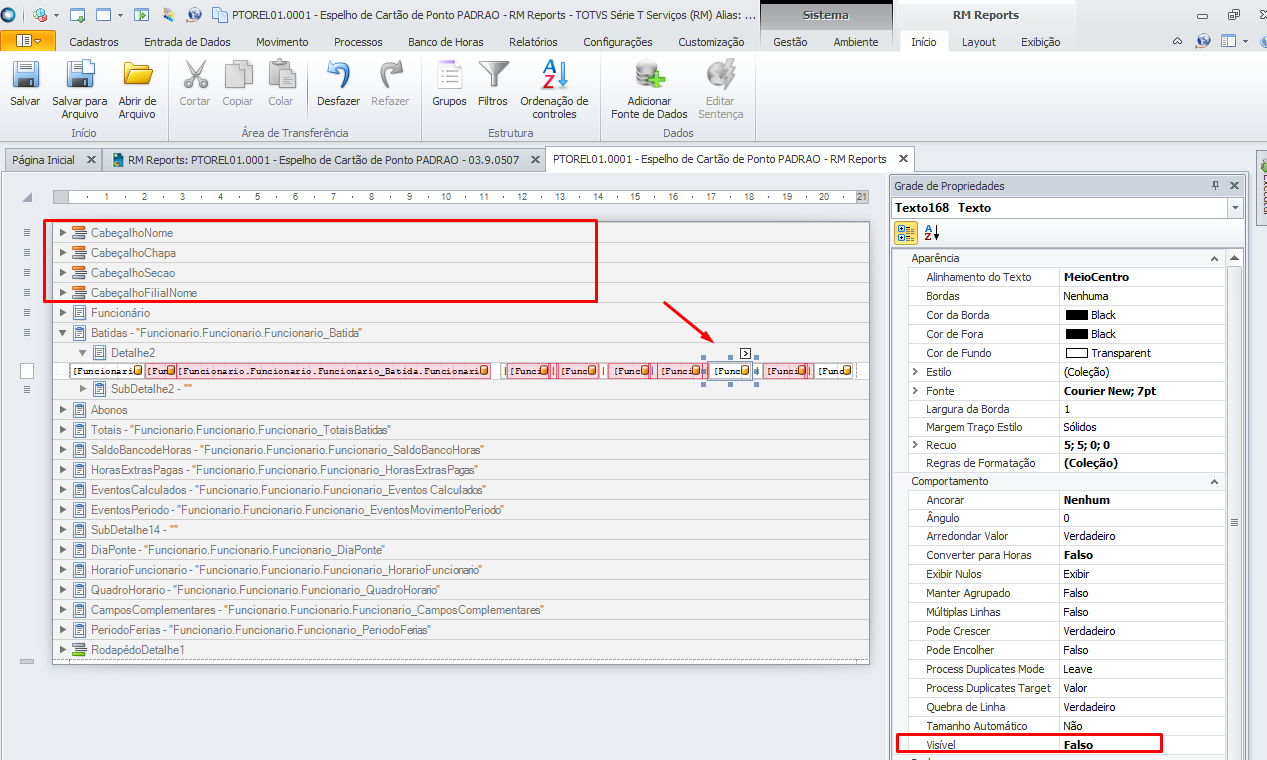Collapse the Aparência category
Image resolution: width=1267 pixels, height=760 pixels.
(x=1216, y=258)
